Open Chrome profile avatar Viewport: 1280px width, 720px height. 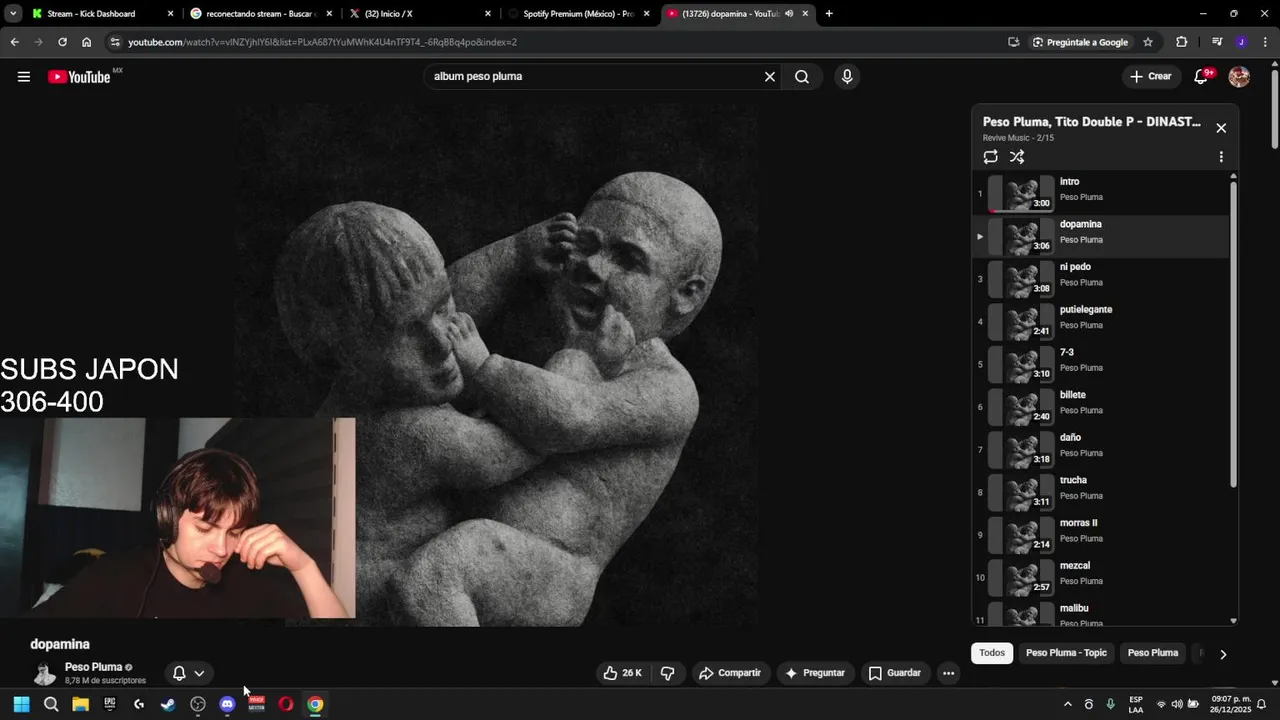point(1241,42)
